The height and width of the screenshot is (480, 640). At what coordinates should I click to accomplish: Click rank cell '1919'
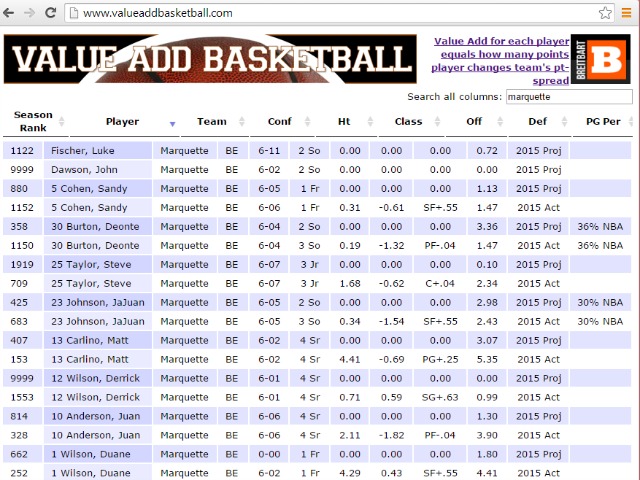[22, 264]
